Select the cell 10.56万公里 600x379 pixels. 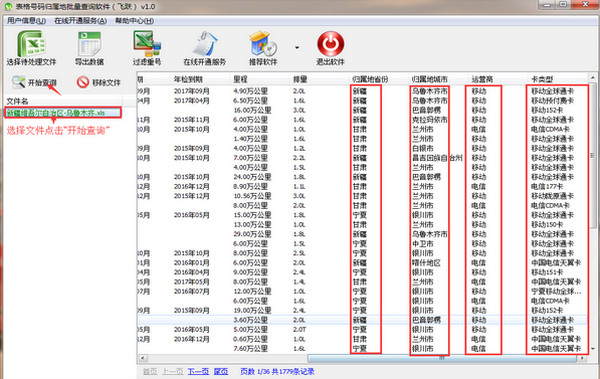pos(252,196)
